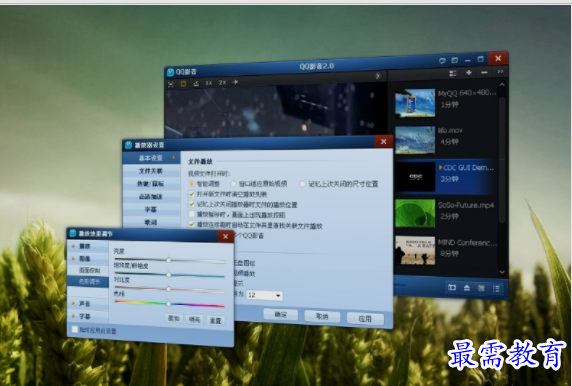This screenshot has width=572, height=386.
Task: Select the MIND Conference playlist entry
Action: tap(445, 250)
